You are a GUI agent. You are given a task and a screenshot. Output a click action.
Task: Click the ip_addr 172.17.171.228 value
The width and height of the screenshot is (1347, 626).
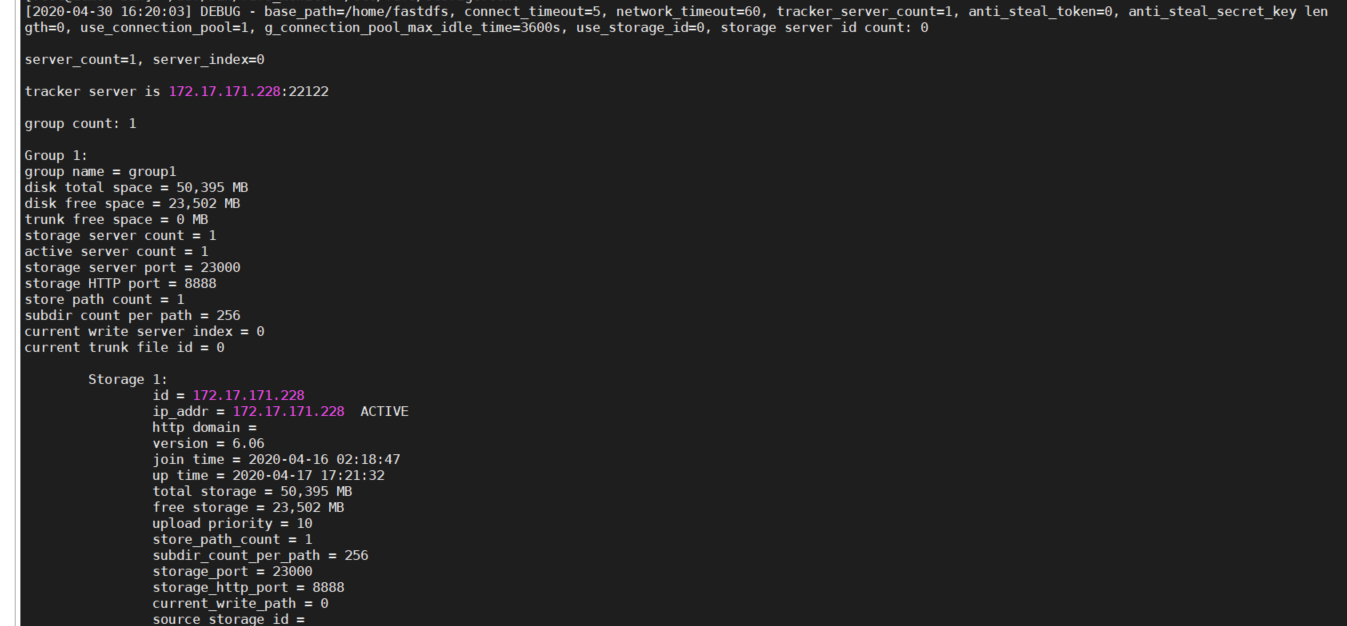pyautogui.click(x=288, y=412)
